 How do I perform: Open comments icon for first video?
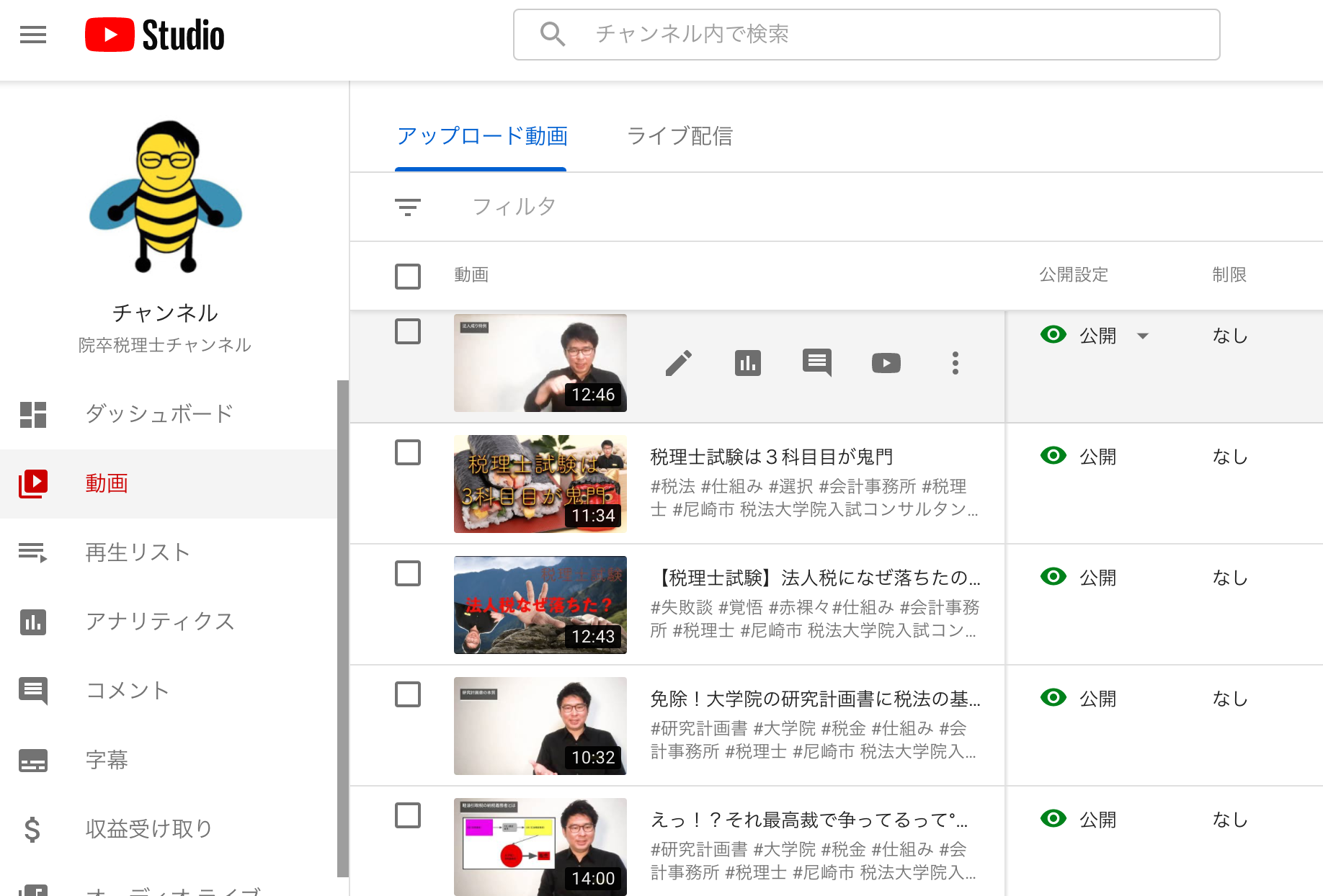(816, 362)
